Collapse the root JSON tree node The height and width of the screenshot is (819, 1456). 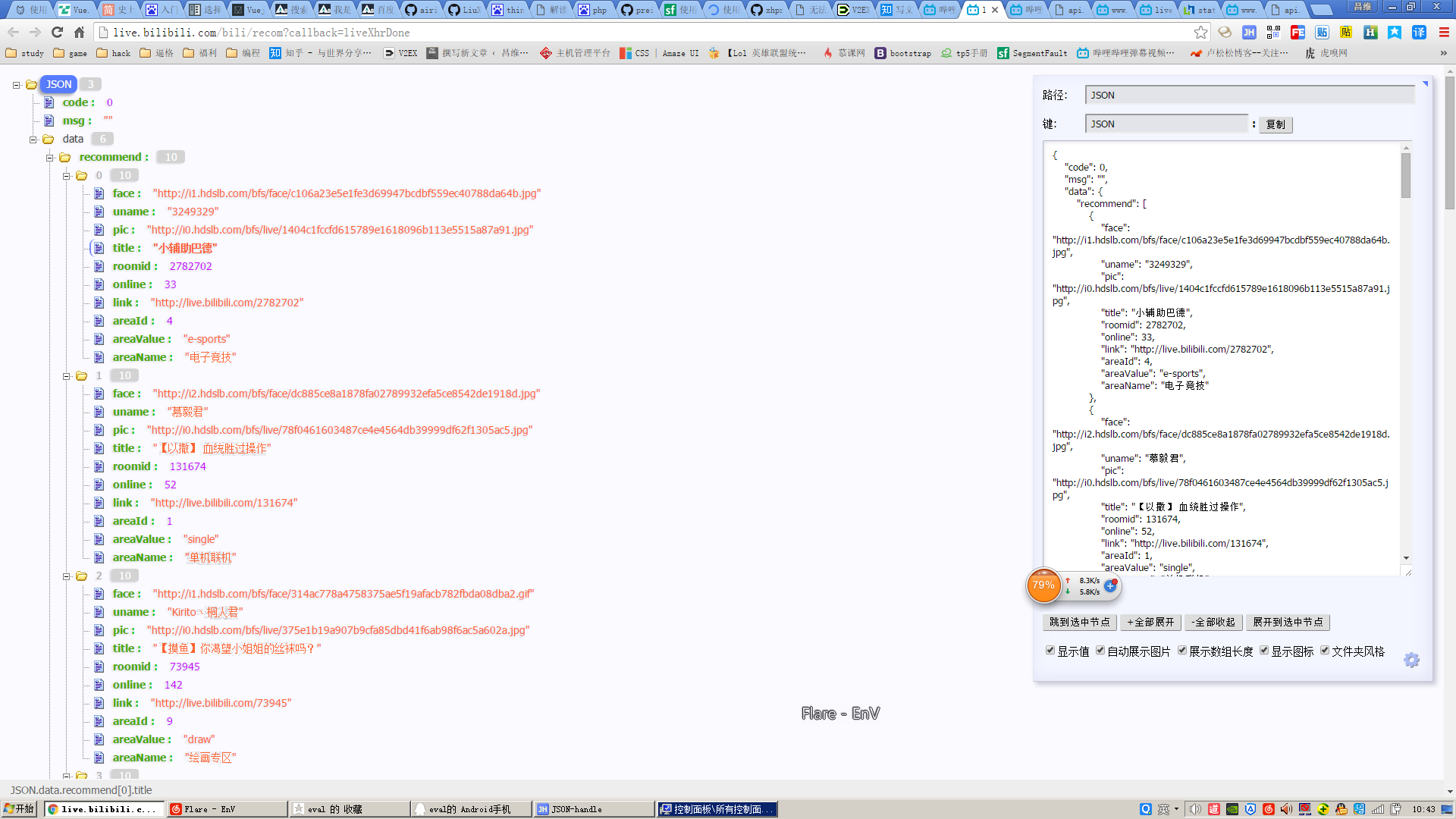(16, 85)
